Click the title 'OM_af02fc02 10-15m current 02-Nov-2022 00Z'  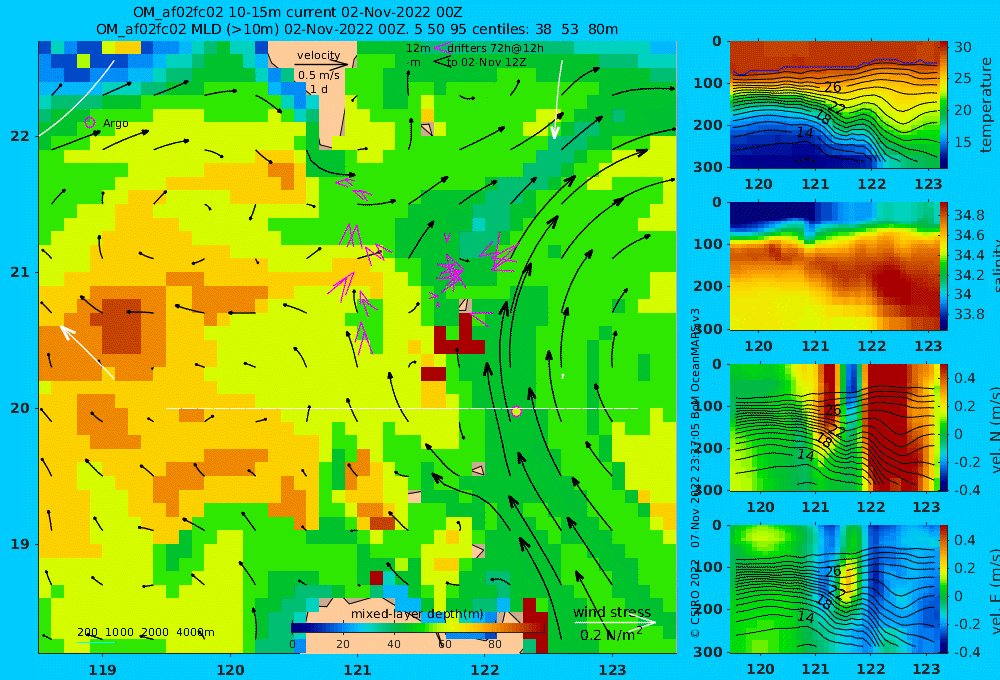coord(297,13)
